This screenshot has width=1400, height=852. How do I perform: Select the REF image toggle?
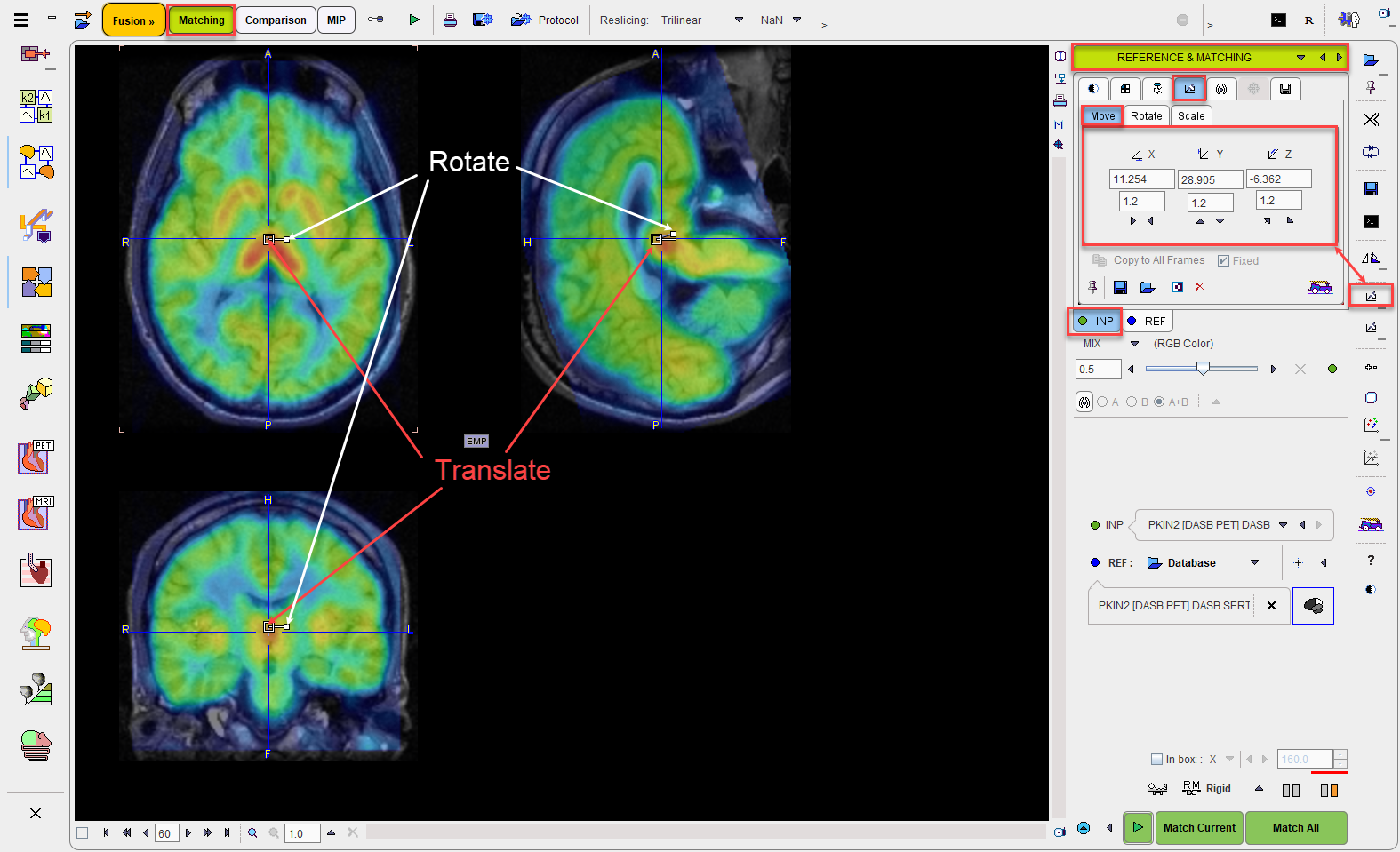pyautogui.click(x=1147, y=322)
